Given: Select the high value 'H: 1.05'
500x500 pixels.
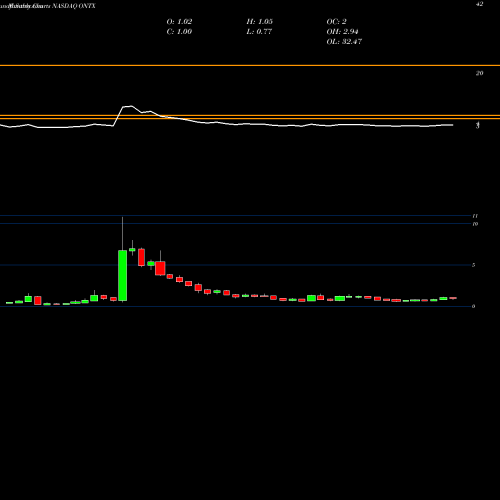Looking at the screenshot, I should tap(260, 22).
